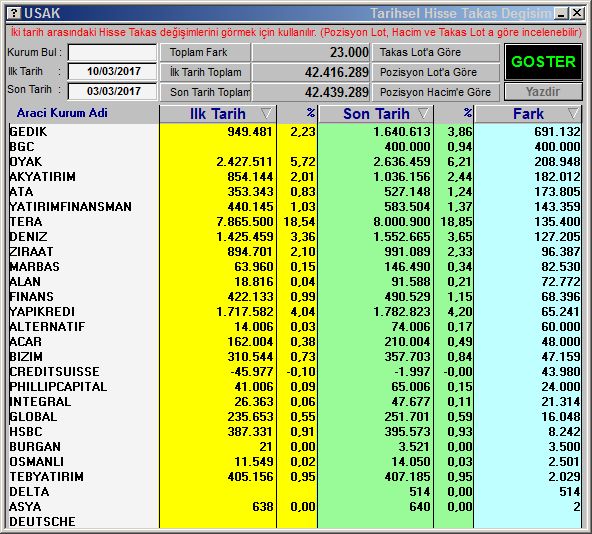This screenshot has height=534, width=592.
Task: Select the DENIZ row
Action: point(295,236)
